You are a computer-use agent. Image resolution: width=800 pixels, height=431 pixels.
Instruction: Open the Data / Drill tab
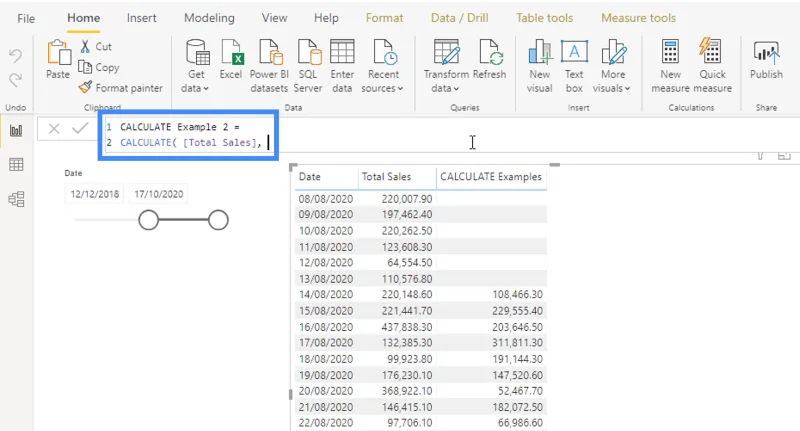(x=459, y=18)
